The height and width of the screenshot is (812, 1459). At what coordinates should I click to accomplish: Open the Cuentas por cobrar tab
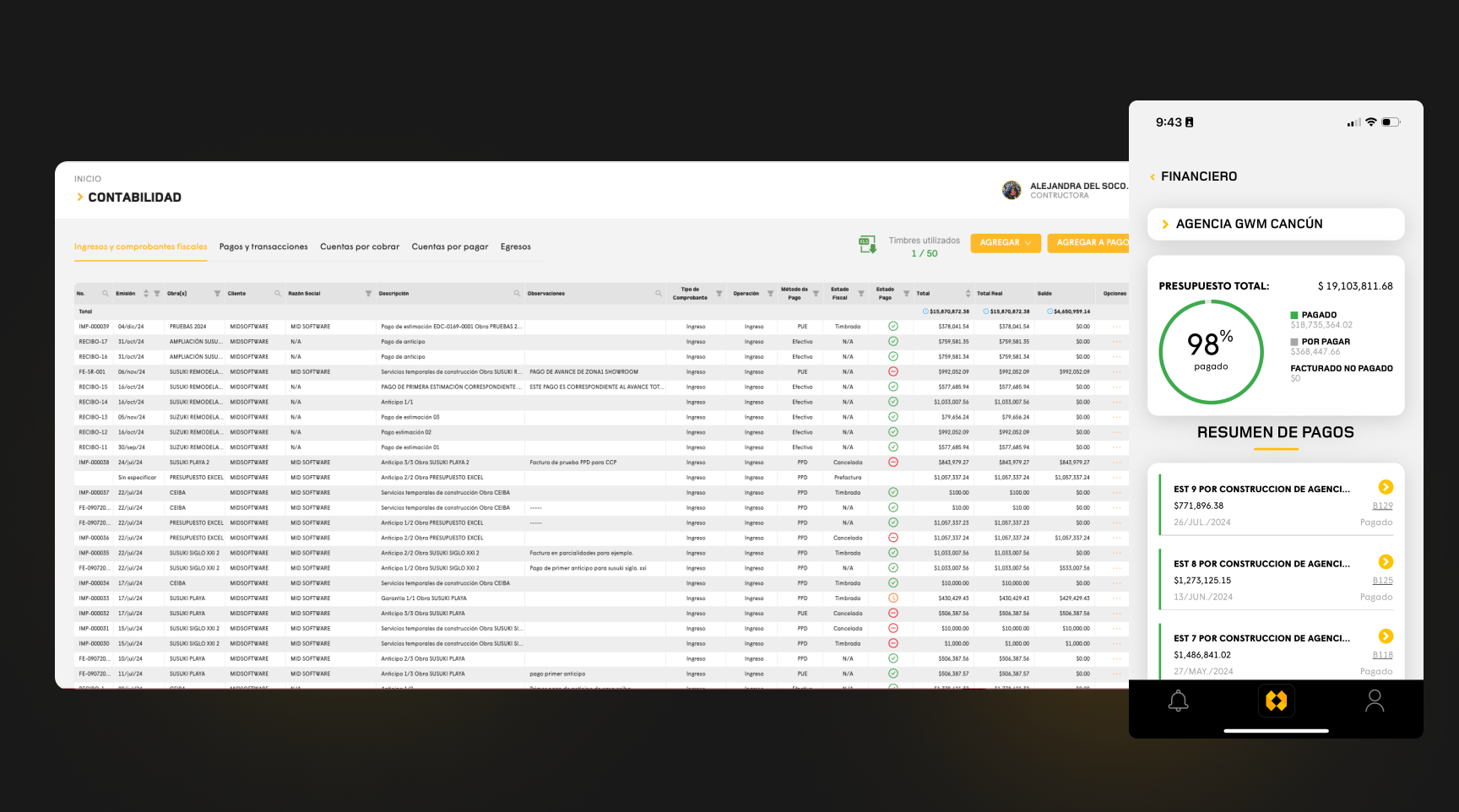click(x=360, y=246)
